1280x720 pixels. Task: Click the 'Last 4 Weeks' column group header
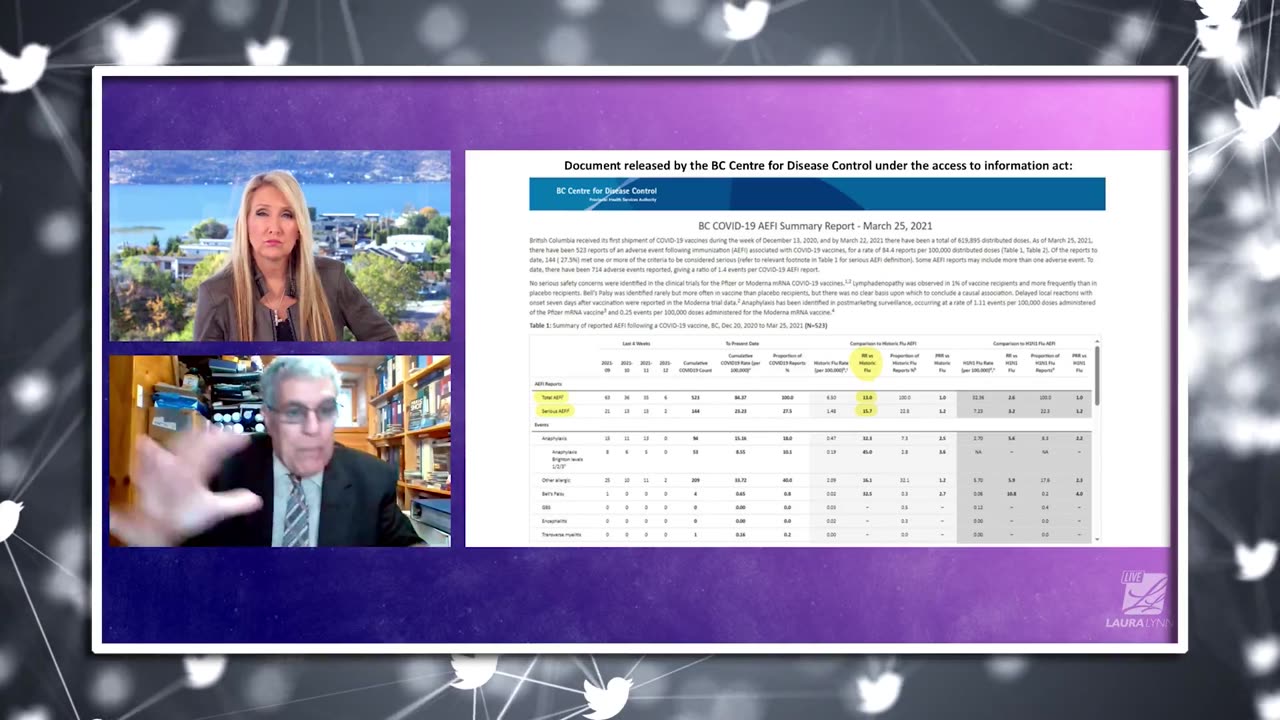[x=636, y=344]
